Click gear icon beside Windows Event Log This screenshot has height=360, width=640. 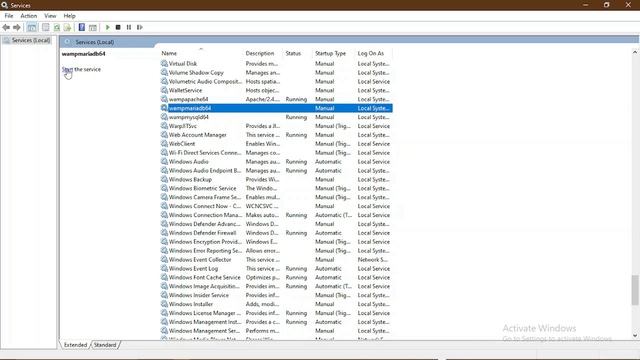pos(164,268)
